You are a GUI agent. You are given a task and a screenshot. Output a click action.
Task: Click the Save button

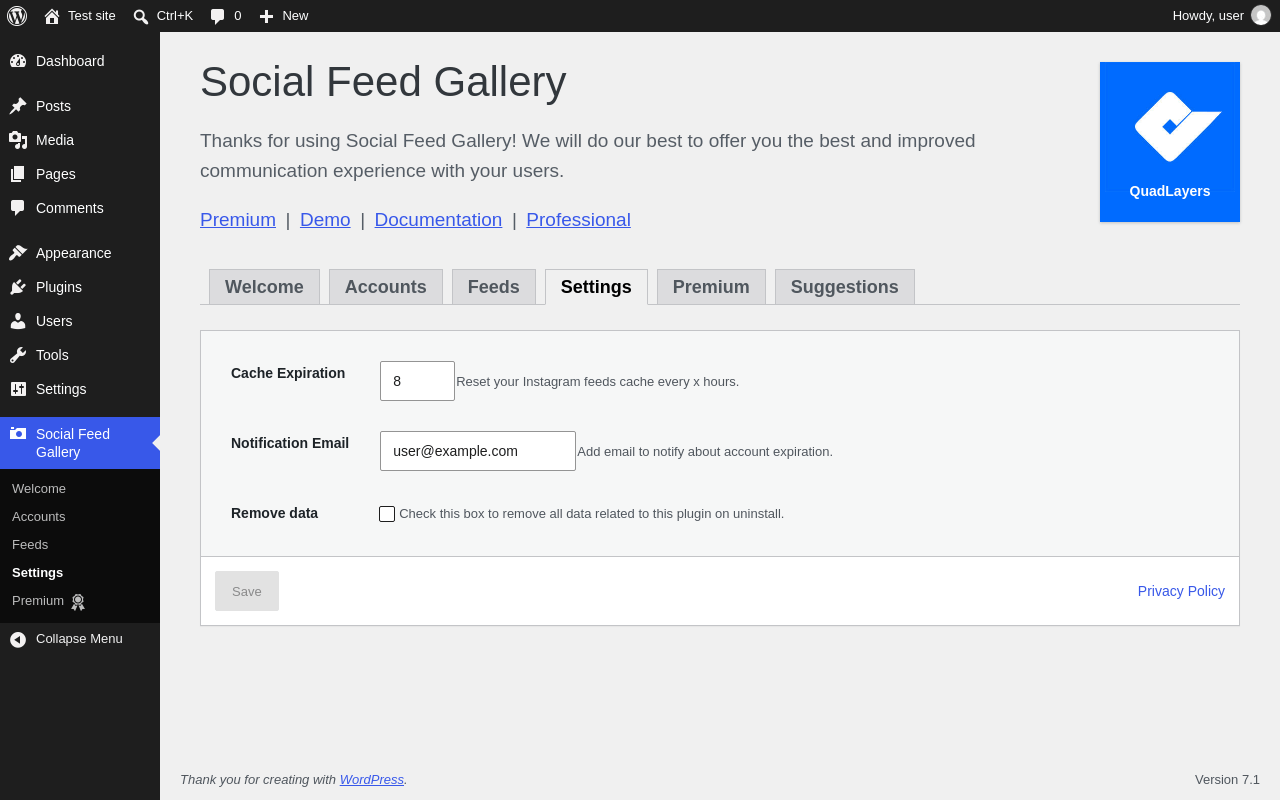247,591
